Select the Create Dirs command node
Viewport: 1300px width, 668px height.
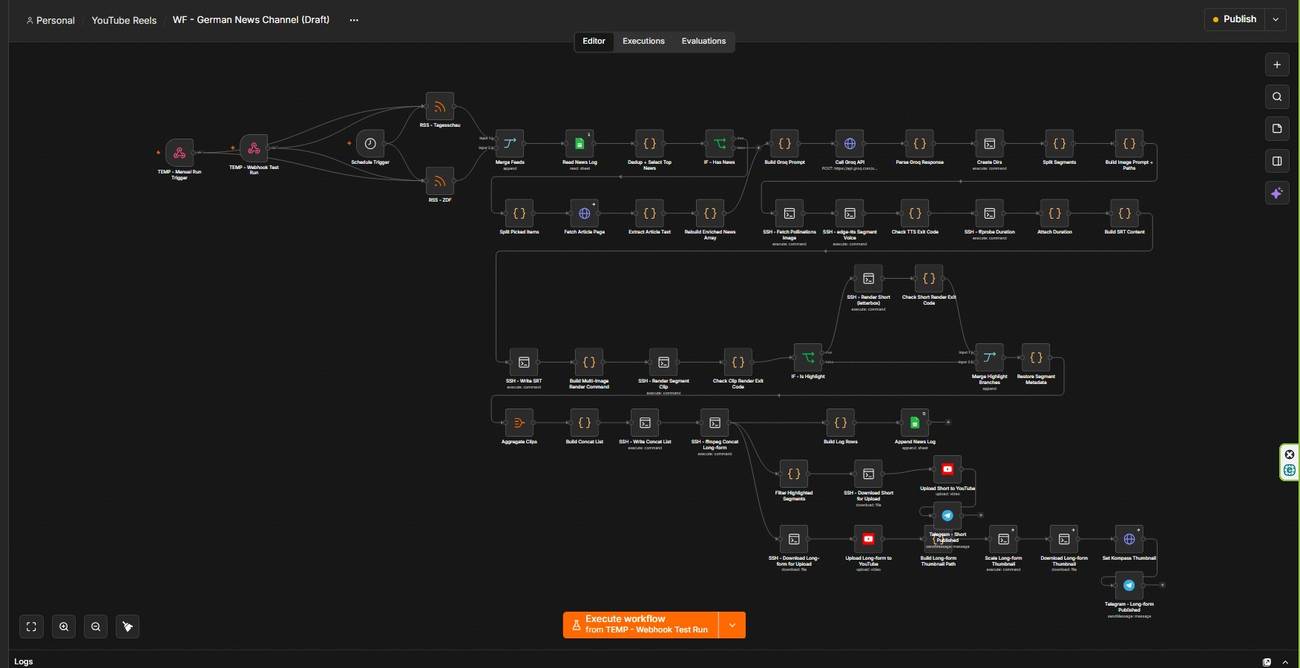tap(989, 143)
